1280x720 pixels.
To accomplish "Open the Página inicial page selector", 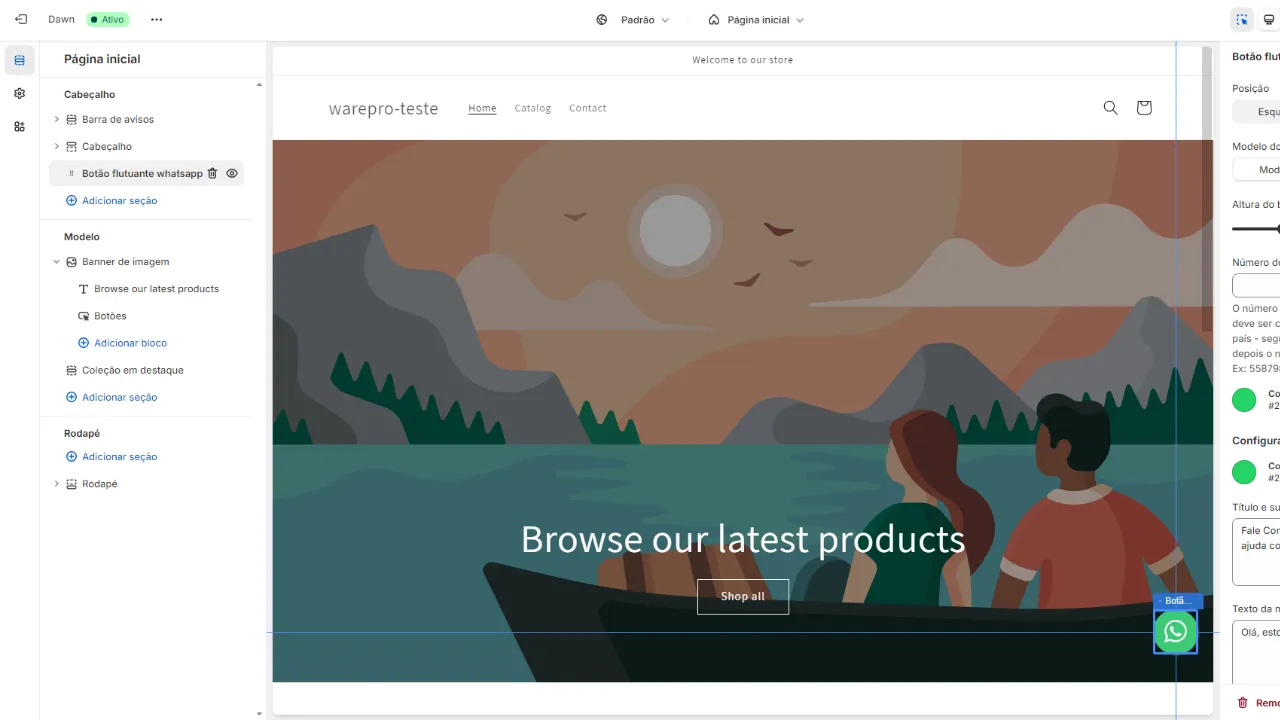I will 756,19.
